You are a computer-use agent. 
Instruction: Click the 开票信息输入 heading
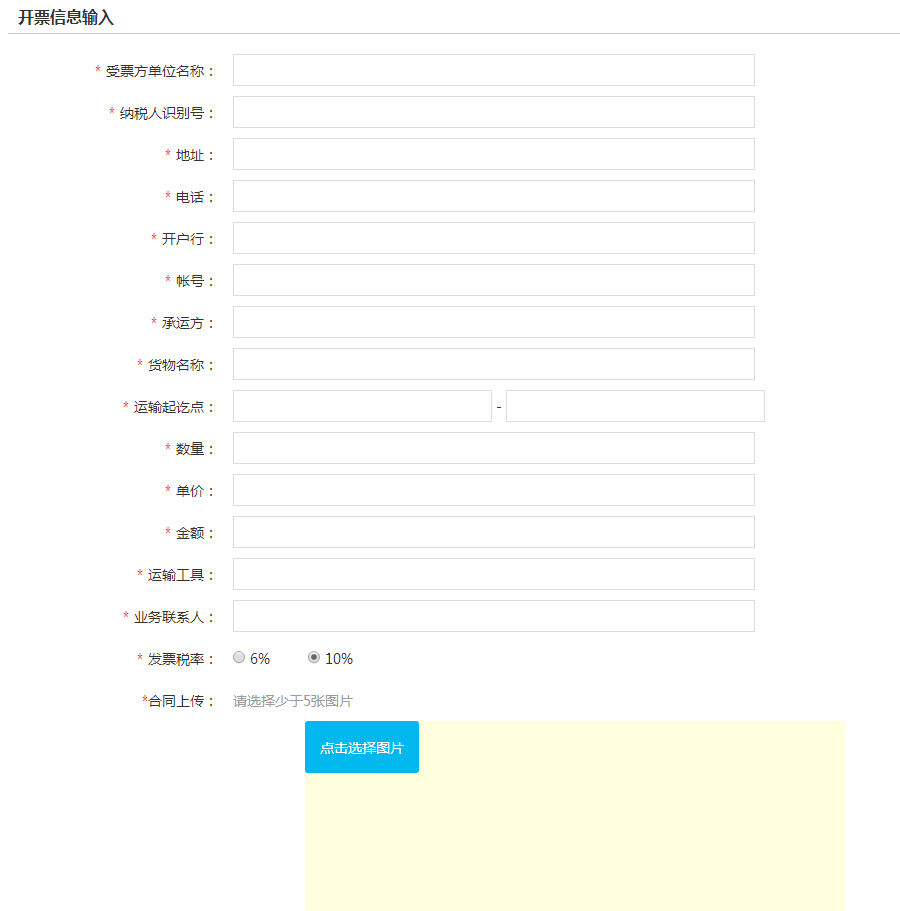(66, 17)
